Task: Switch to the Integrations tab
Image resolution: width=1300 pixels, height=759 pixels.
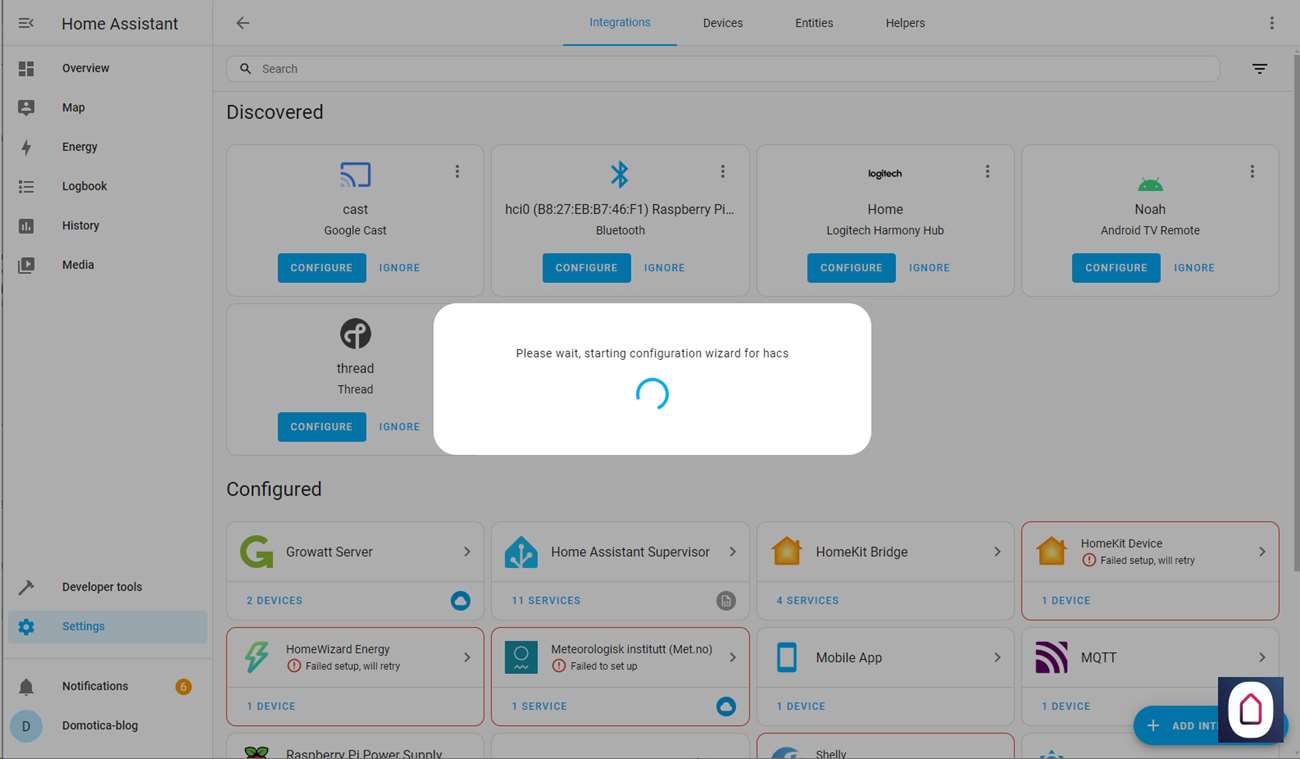Action: coord(620,23)
